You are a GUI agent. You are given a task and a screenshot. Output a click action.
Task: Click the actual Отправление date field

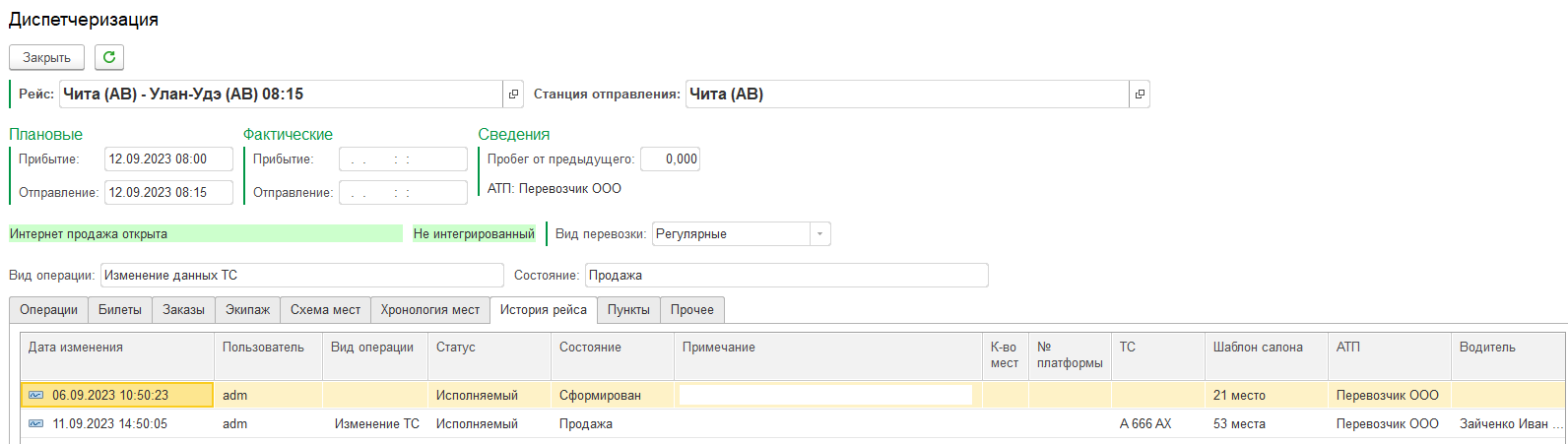[402, 193]
